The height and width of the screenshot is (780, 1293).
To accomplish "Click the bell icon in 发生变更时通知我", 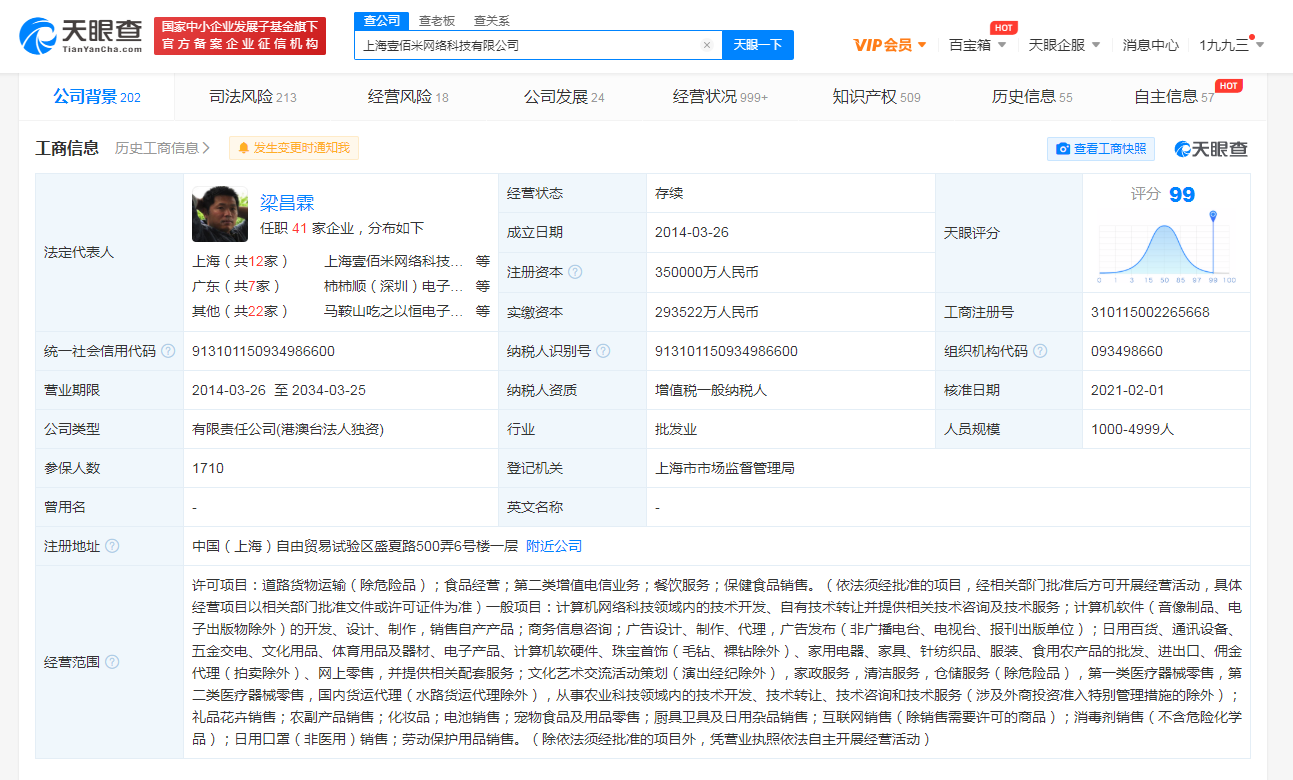I will tap(244, 148).
